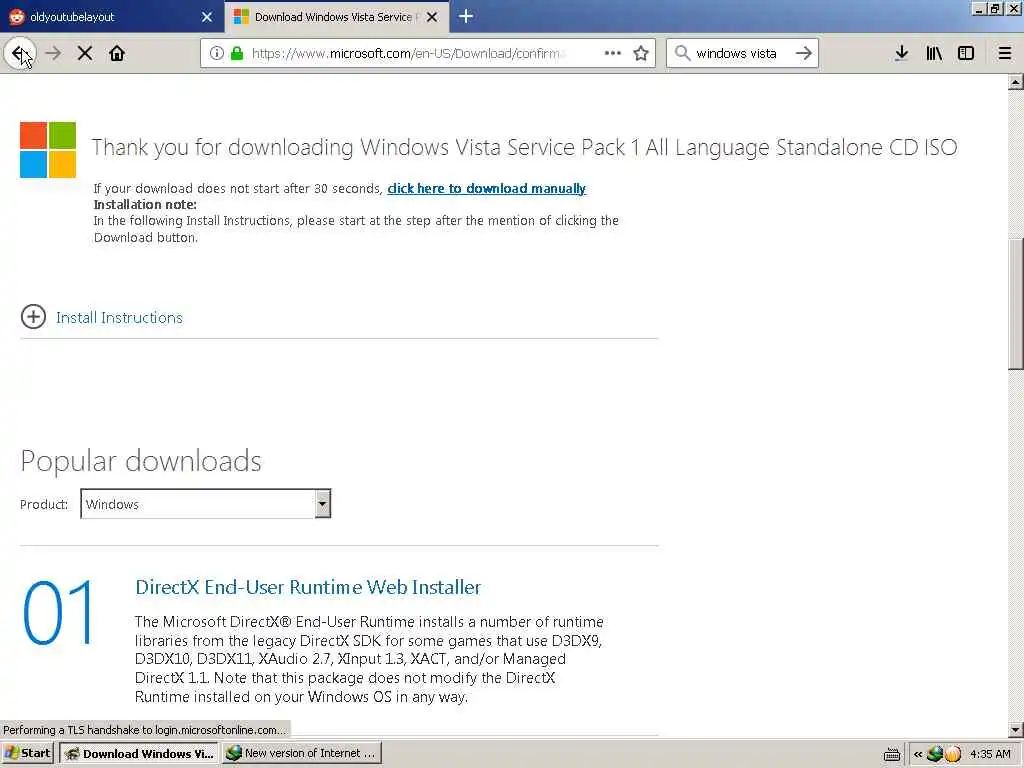Click the TLS handshake status text

[144, 729]
